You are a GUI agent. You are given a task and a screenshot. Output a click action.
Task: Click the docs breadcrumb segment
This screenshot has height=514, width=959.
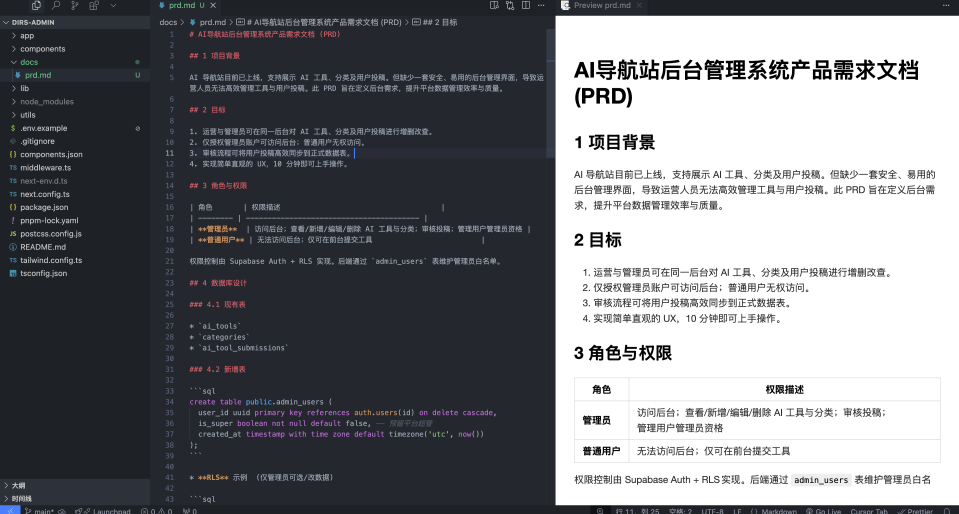coord(168,21)
